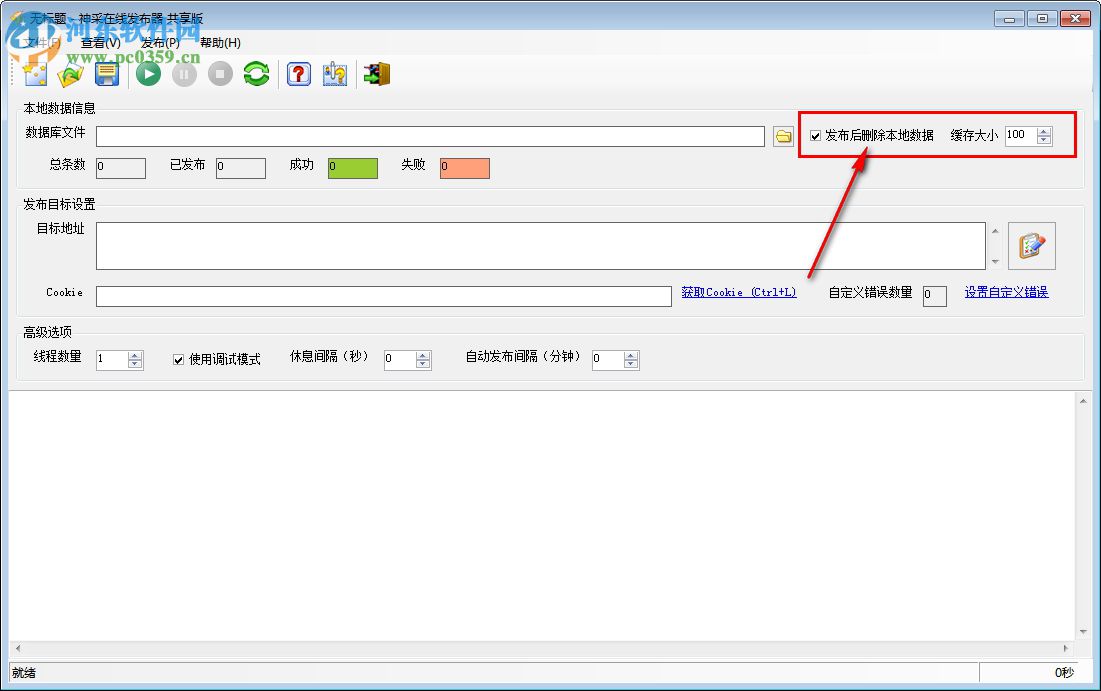The image size is (1101, 691).
Task: Click the Cookie input field
Action: tap(384, 296)
